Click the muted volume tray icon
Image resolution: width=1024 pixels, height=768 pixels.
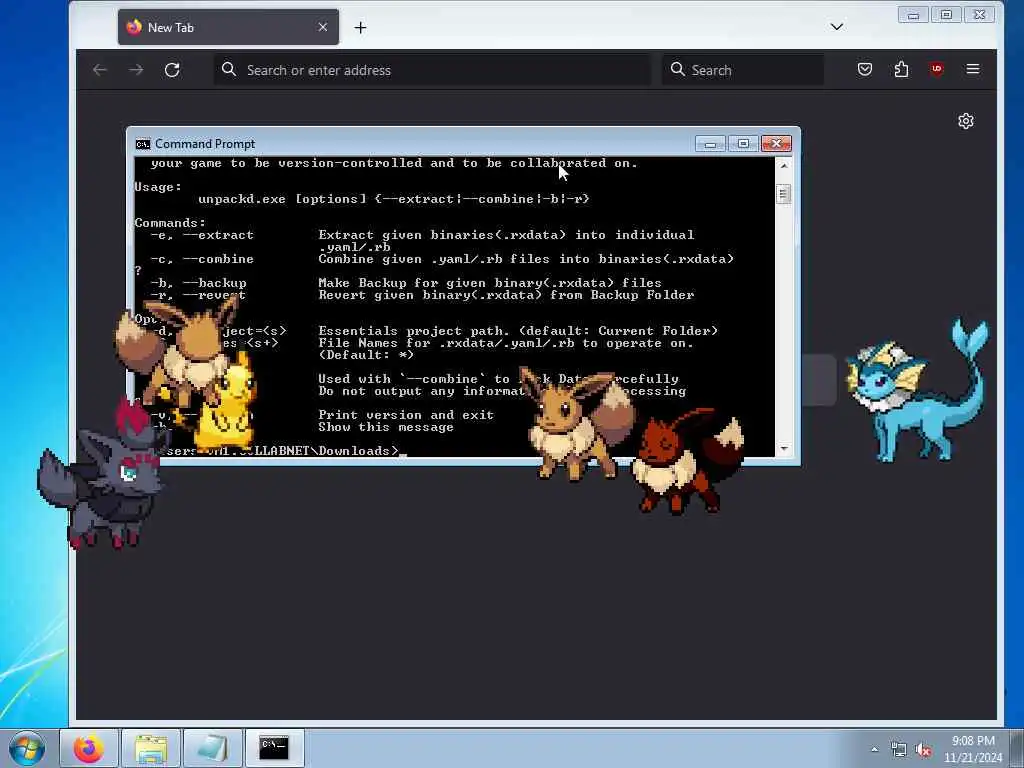[x=922, y=750]
